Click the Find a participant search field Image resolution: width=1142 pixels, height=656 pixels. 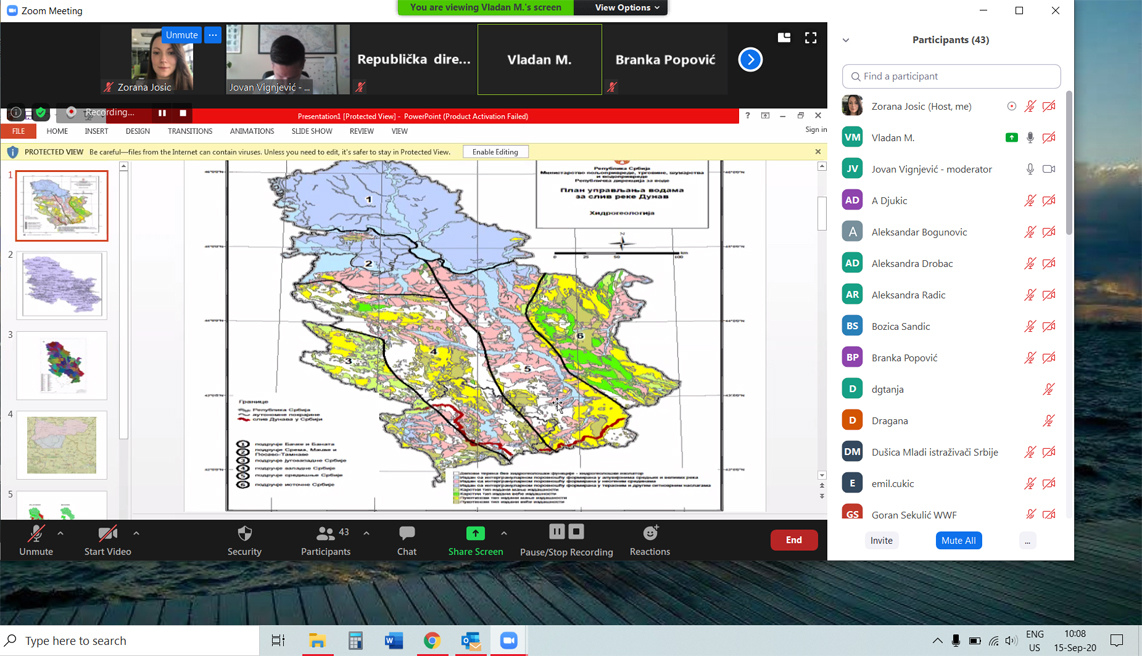tap(951, 76)
